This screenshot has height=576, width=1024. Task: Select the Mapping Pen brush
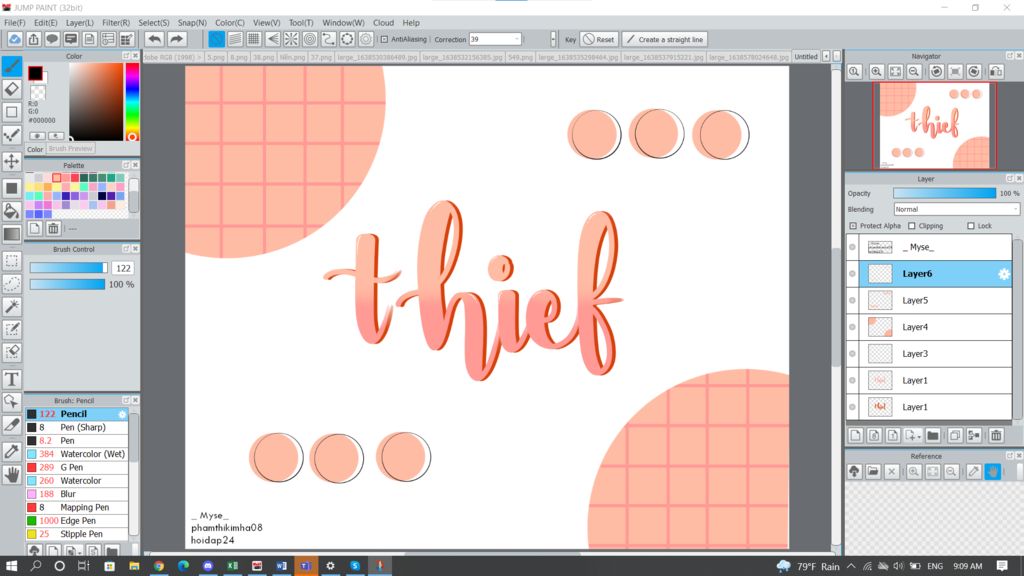76,507
